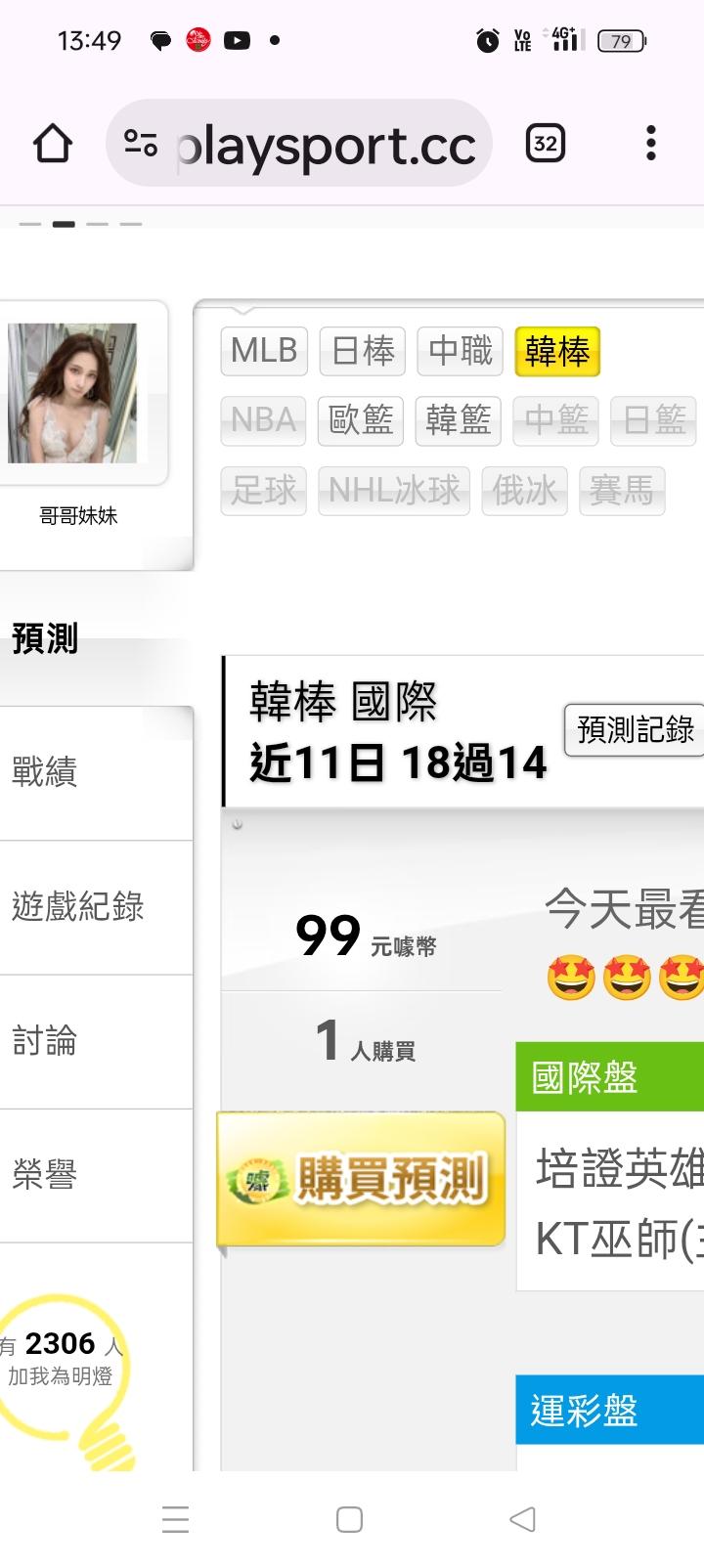Tap the browser home icon
Viewport: 704px width, 1568px height.
pyautogui.click(x=53, y=144)
